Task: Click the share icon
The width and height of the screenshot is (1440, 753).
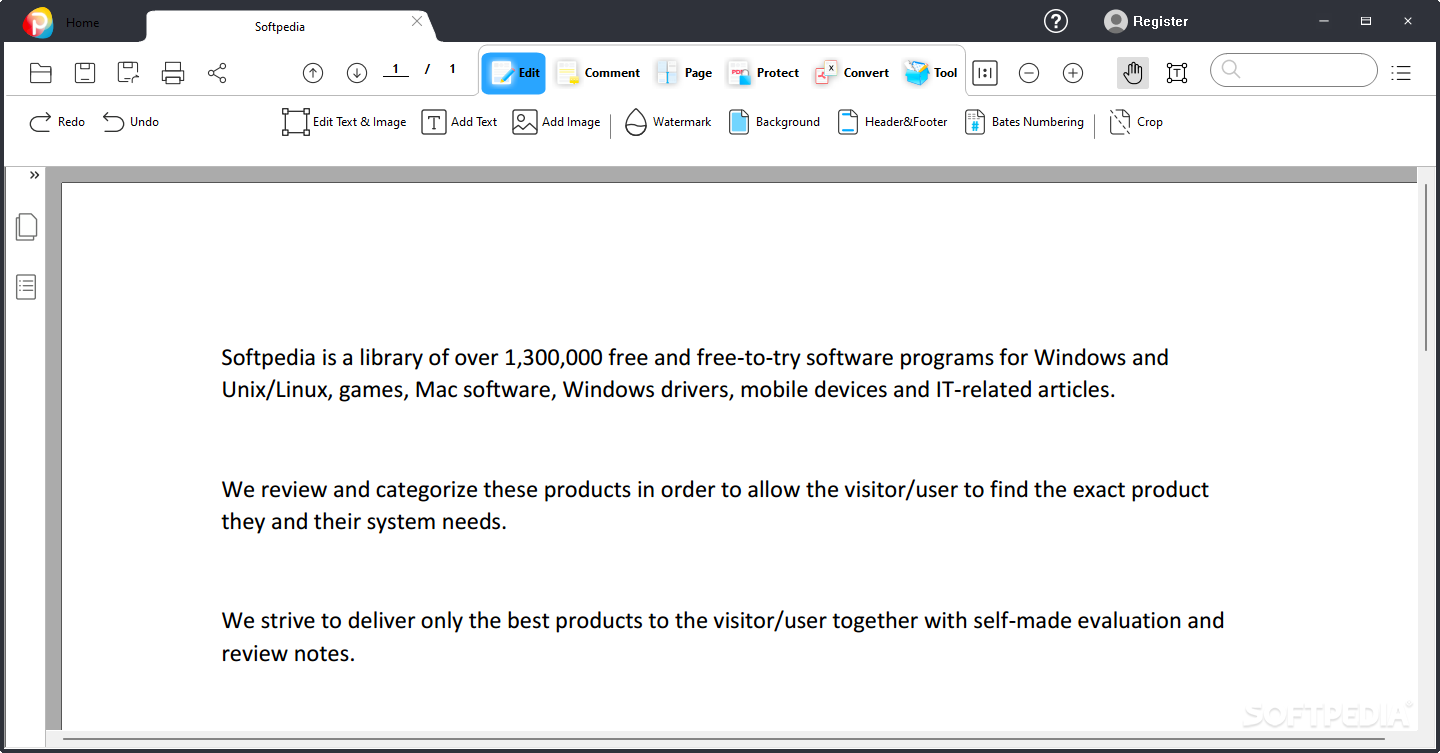Action: point(217,73)
